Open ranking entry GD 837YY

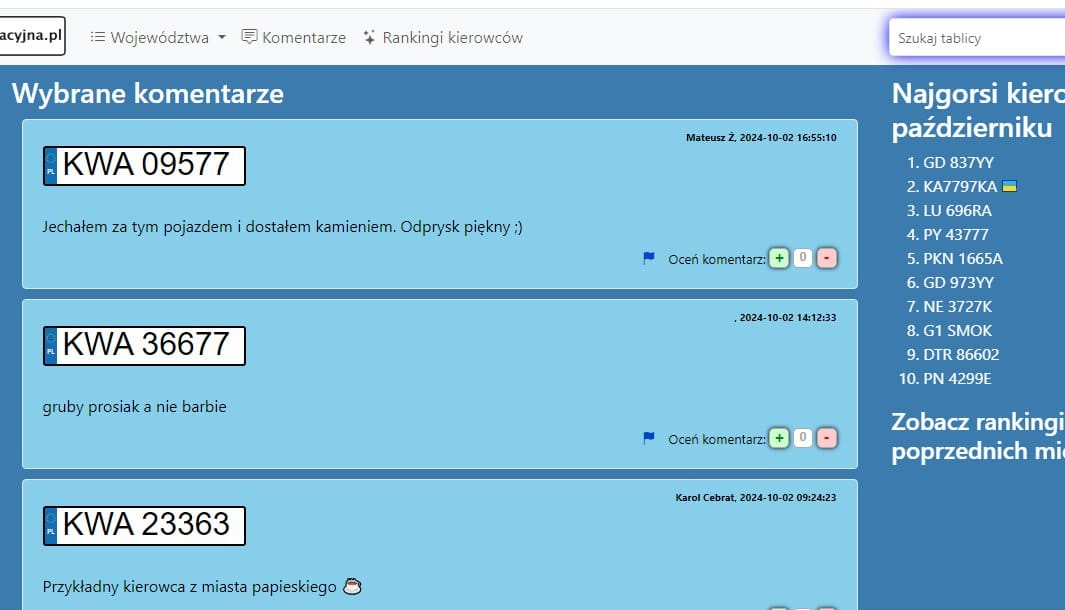(x=958, y=162)
